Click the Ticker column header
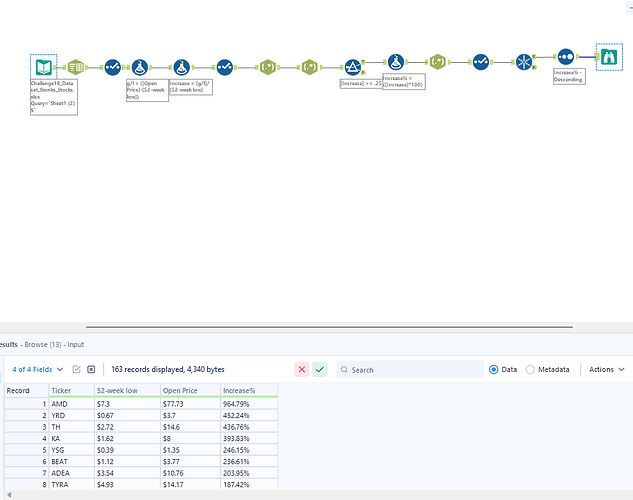 (x=71, y=391)
